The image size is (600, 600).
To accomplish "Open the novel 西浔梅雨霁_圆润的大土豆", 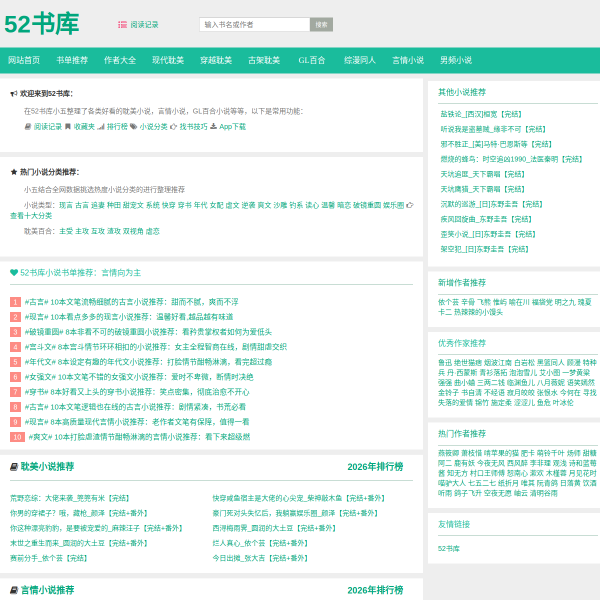I will point(274,528).
